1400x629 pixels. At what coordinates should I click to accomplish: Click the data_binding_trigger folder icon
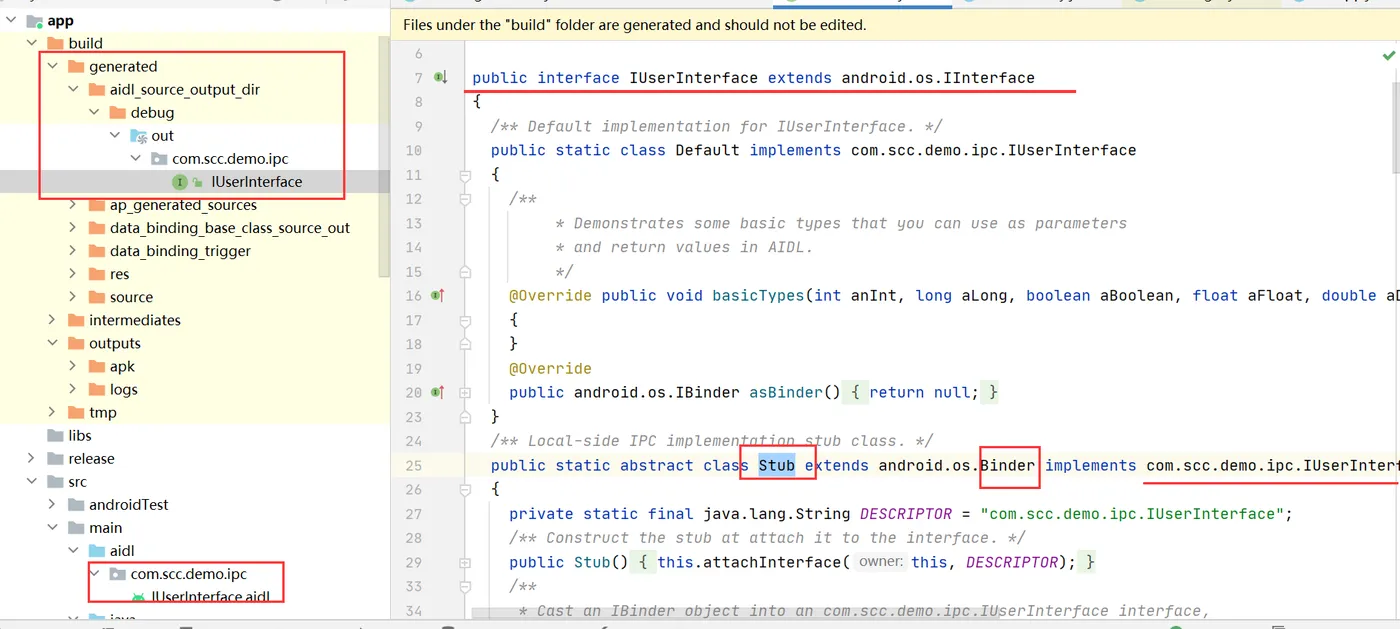pyautogui.click(x=96, y=250)
